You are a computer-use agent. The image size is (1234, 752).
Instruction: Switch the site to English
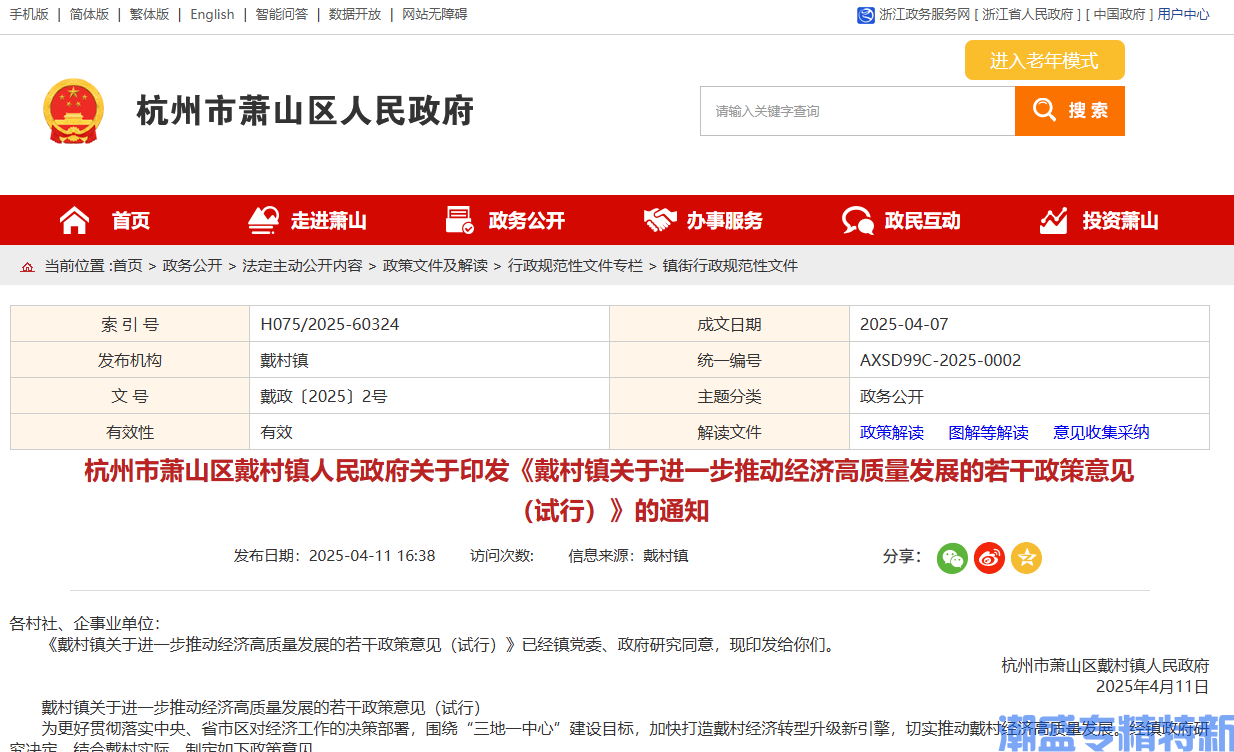212,14
